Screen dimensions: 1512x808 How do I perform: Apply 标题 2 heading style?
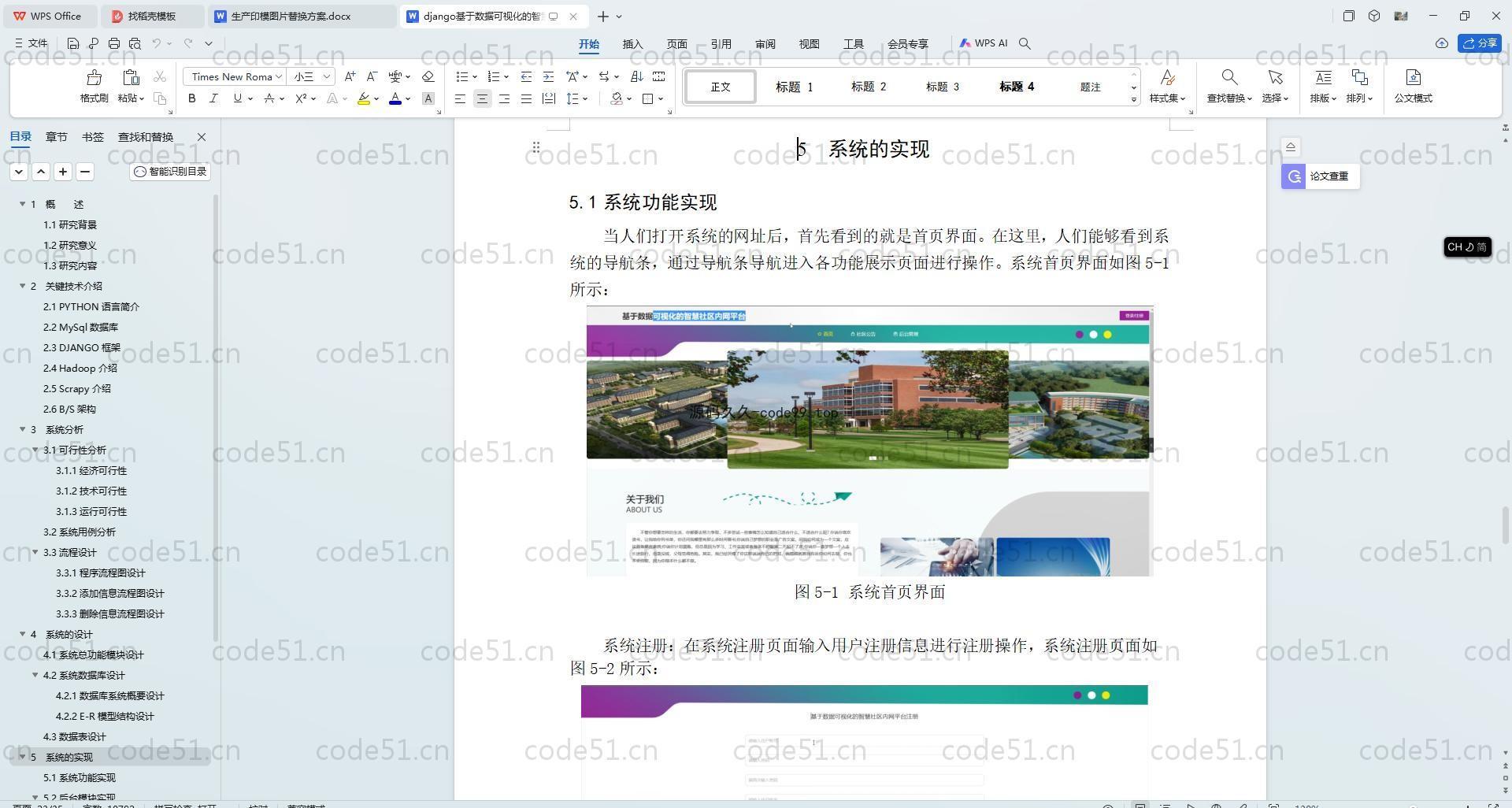point(868,87)
